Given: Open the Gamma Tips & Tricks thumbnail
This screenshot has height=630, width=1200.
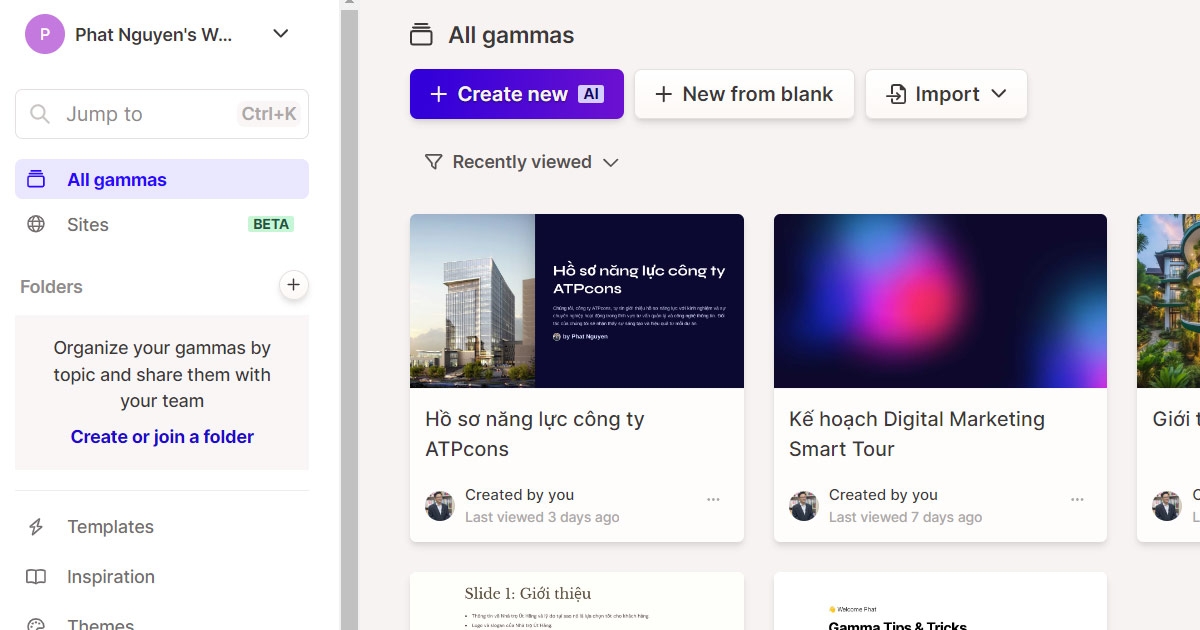Looking at the screenshot, I should click(940, 601).
